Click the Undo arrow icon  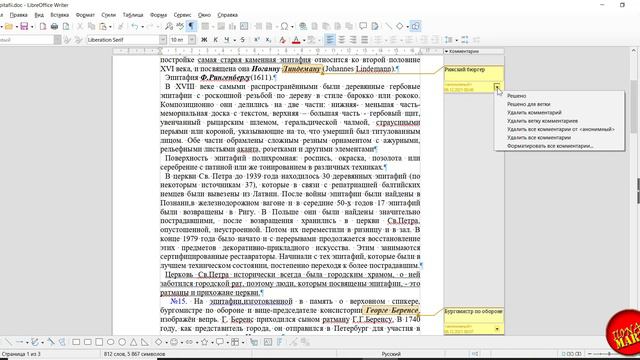(135, 27)
